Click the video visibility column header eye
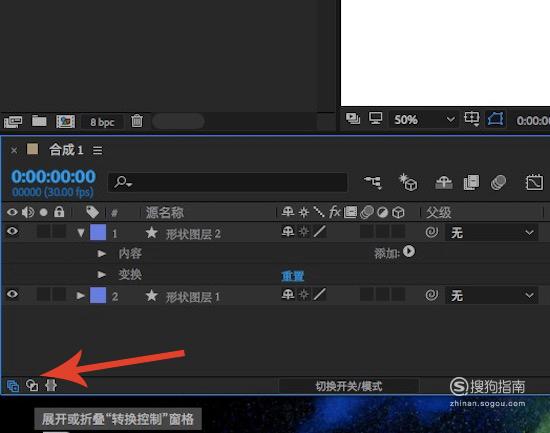Image resolution: width=550 pixels, height=433 pixels. (x=12, y=212)
